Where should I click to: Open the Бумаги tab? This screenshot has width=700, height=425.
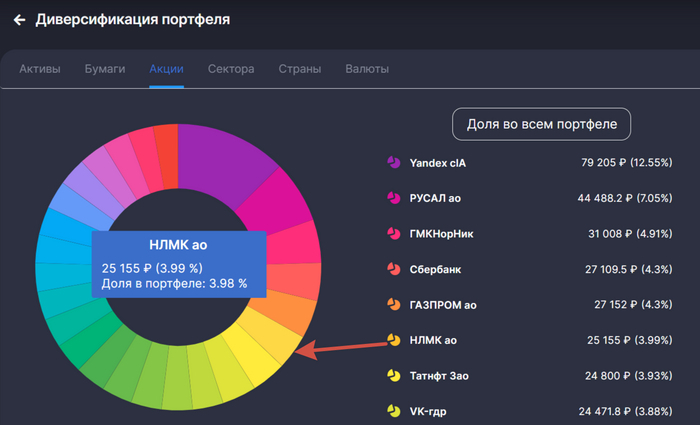point(105,69)
